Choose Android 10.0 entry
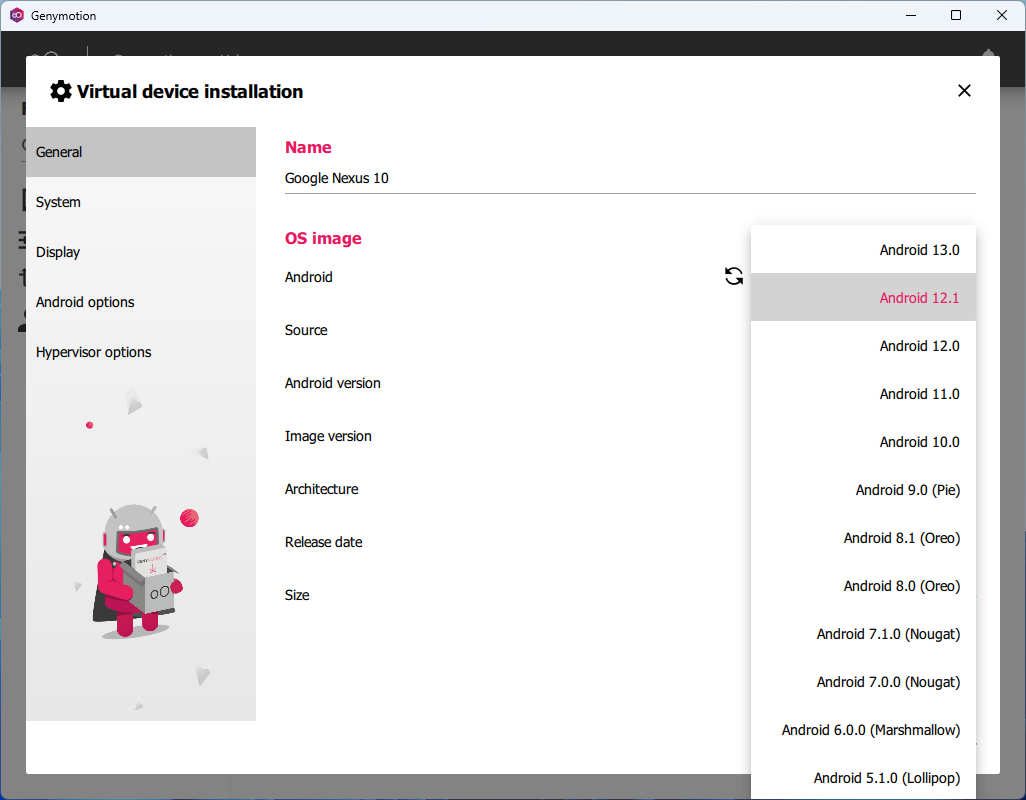 click(863, 442)
